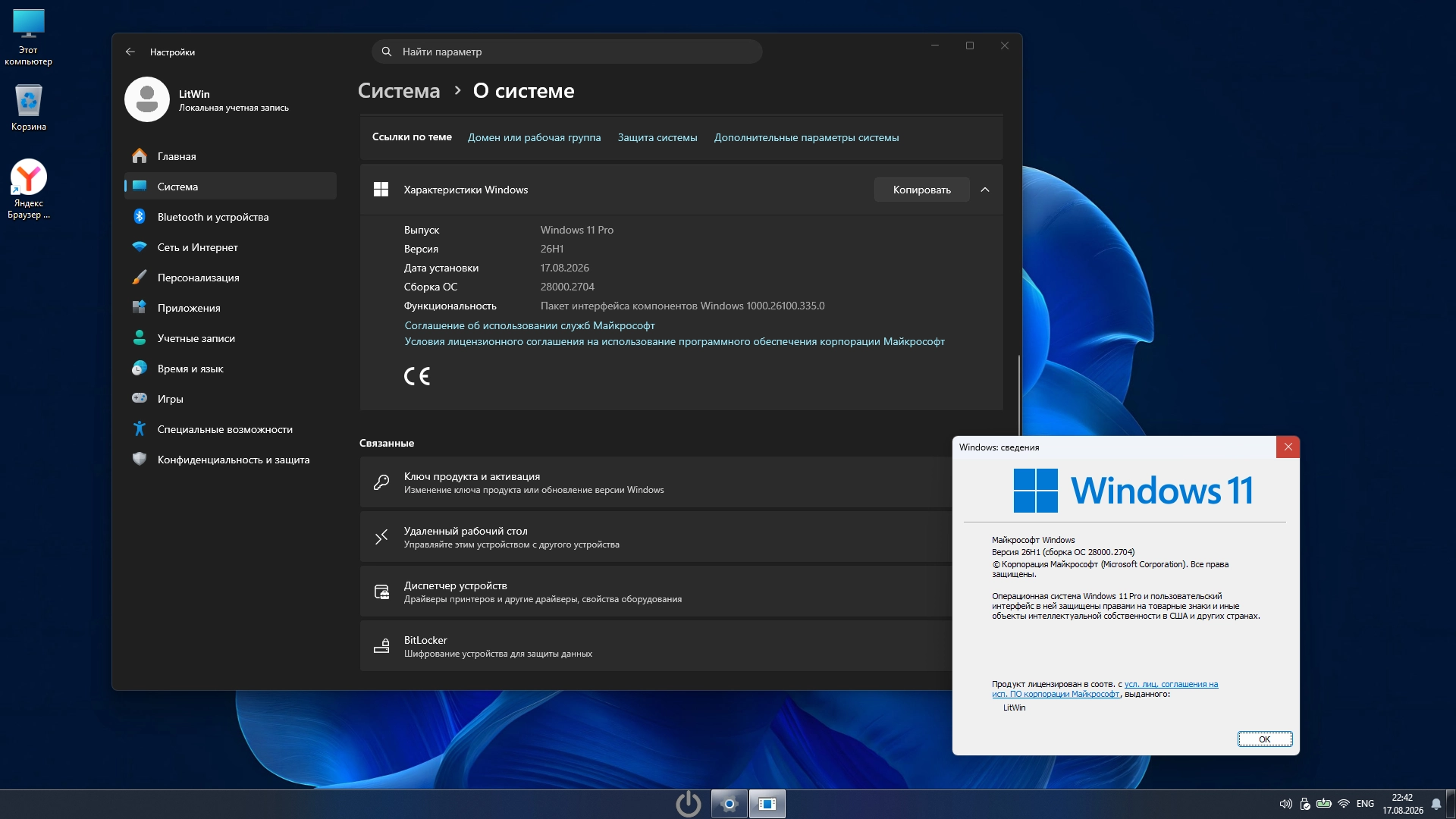Go to Учетные записи settings
The image size is (1456, 819).
[231, 338]
